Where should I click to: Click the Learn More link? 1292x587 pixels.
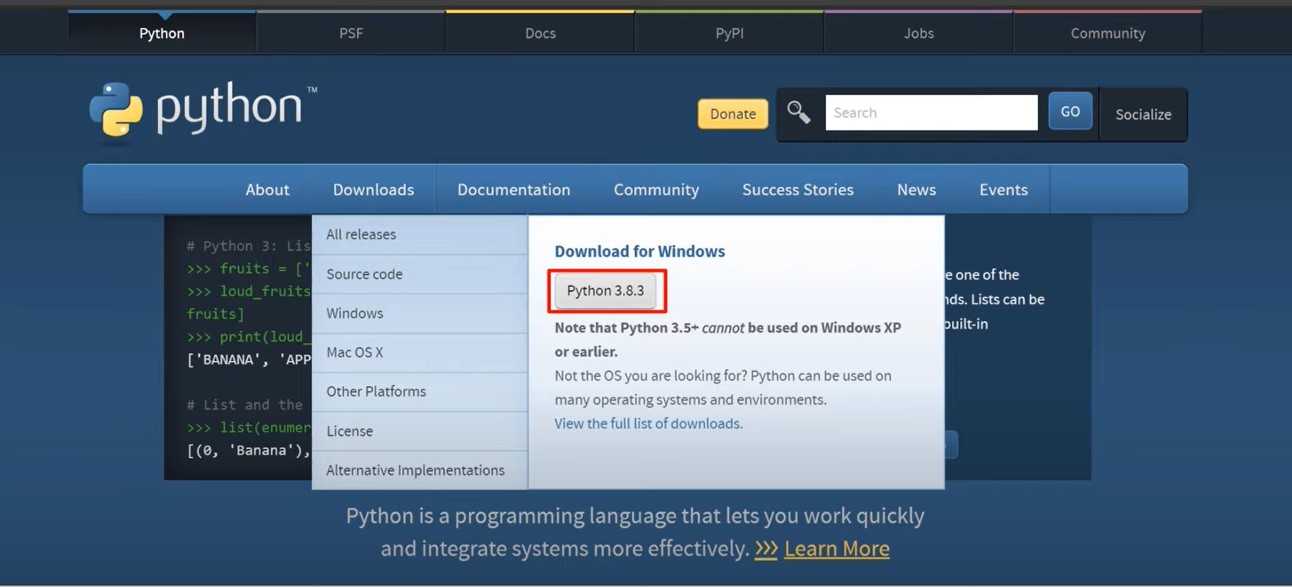[837, 549]
